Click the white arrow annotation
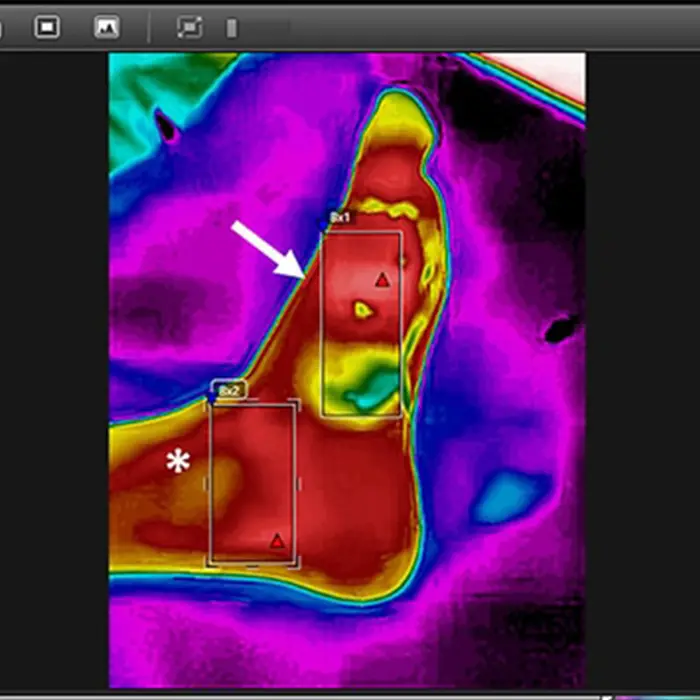Image resolution: width=700 pixels, height=700 pixels. (268, 249)
